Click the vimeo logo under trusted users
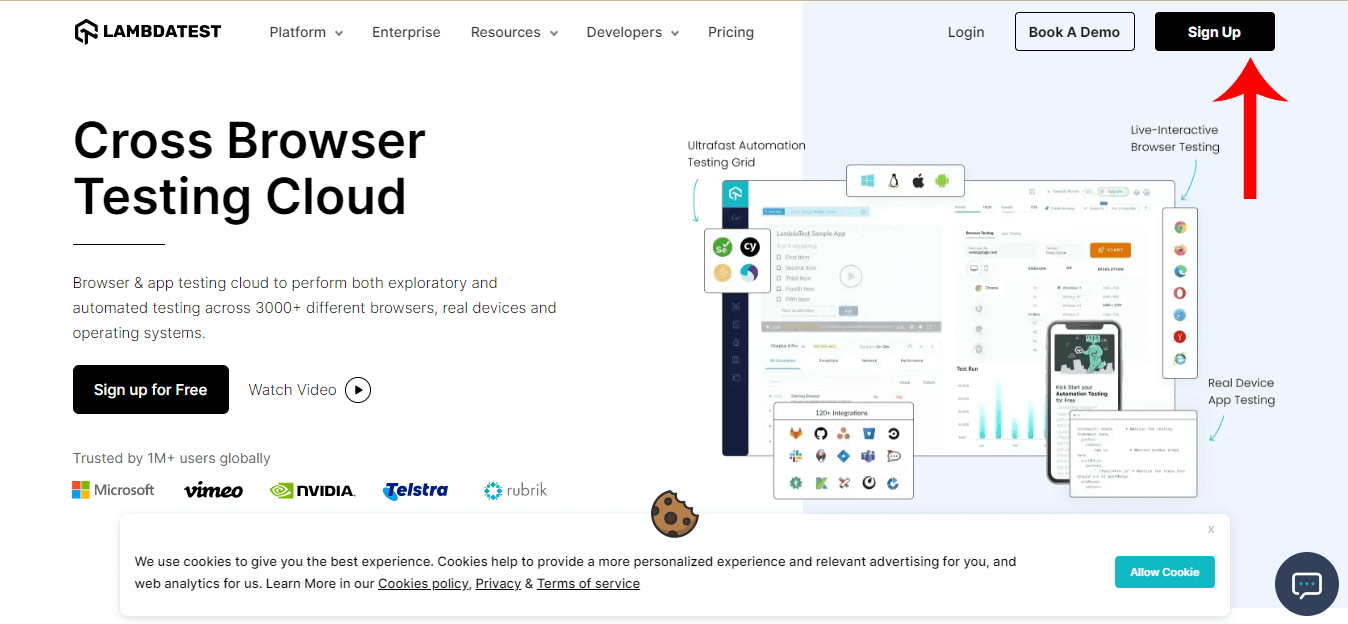This screenshot has width=1348, height=624. click(213, 490)
